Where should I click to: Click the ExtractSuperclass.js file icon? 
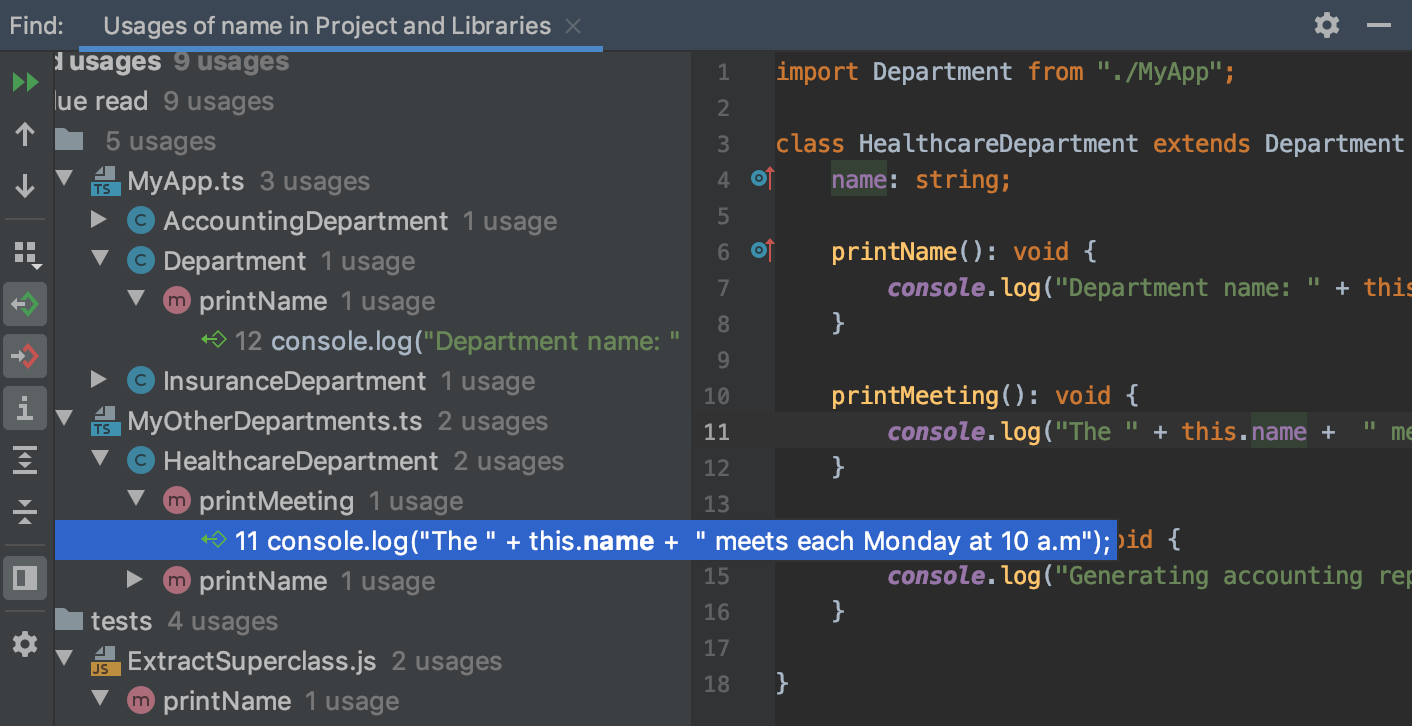104,662
